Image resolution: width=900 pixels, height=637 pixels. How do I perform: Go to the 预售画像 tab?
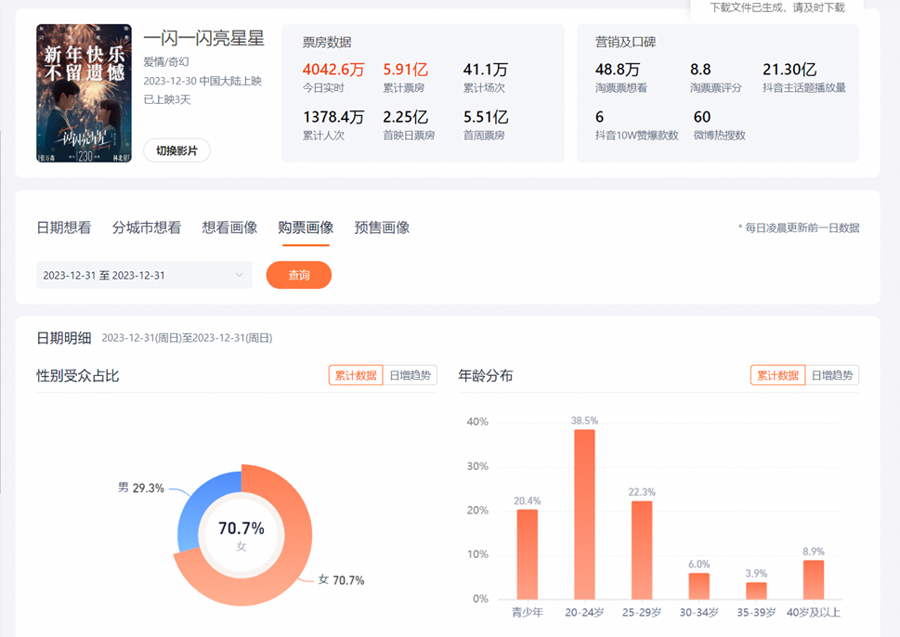click(382, 228)
